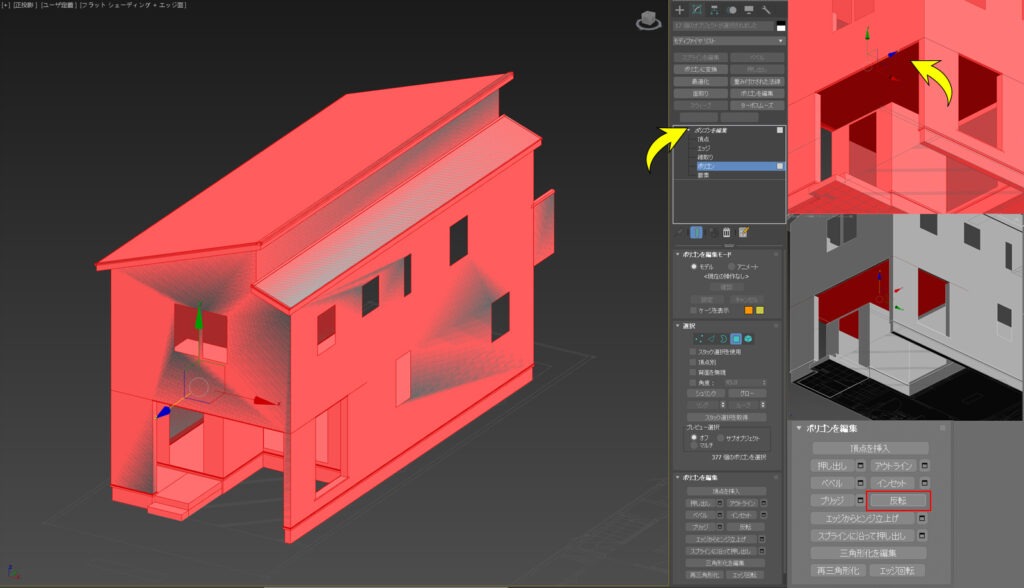Click the large 押し出し button

click(x=832, y=466)
